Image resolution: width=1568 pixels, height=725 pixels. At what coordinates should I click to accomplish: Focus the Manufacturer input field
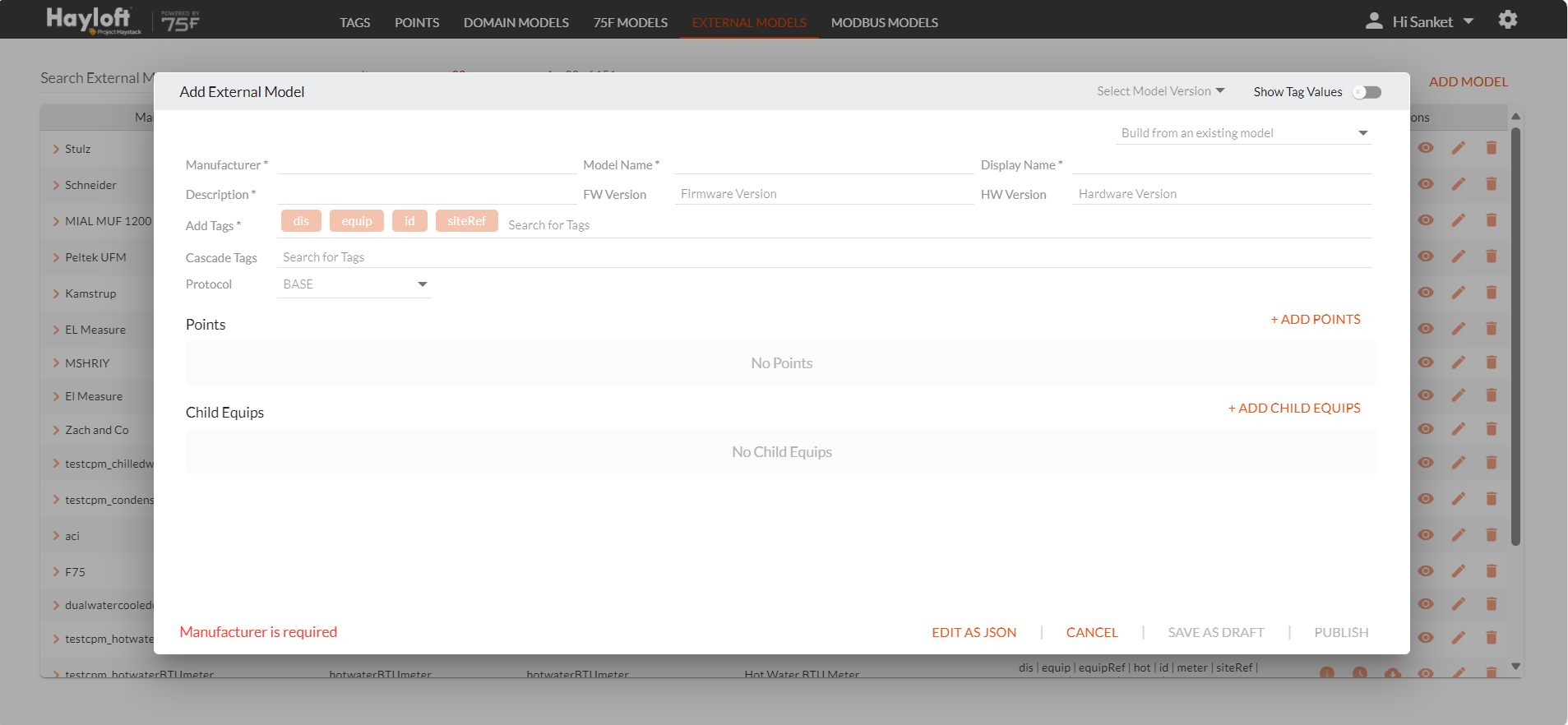[427, 164]
